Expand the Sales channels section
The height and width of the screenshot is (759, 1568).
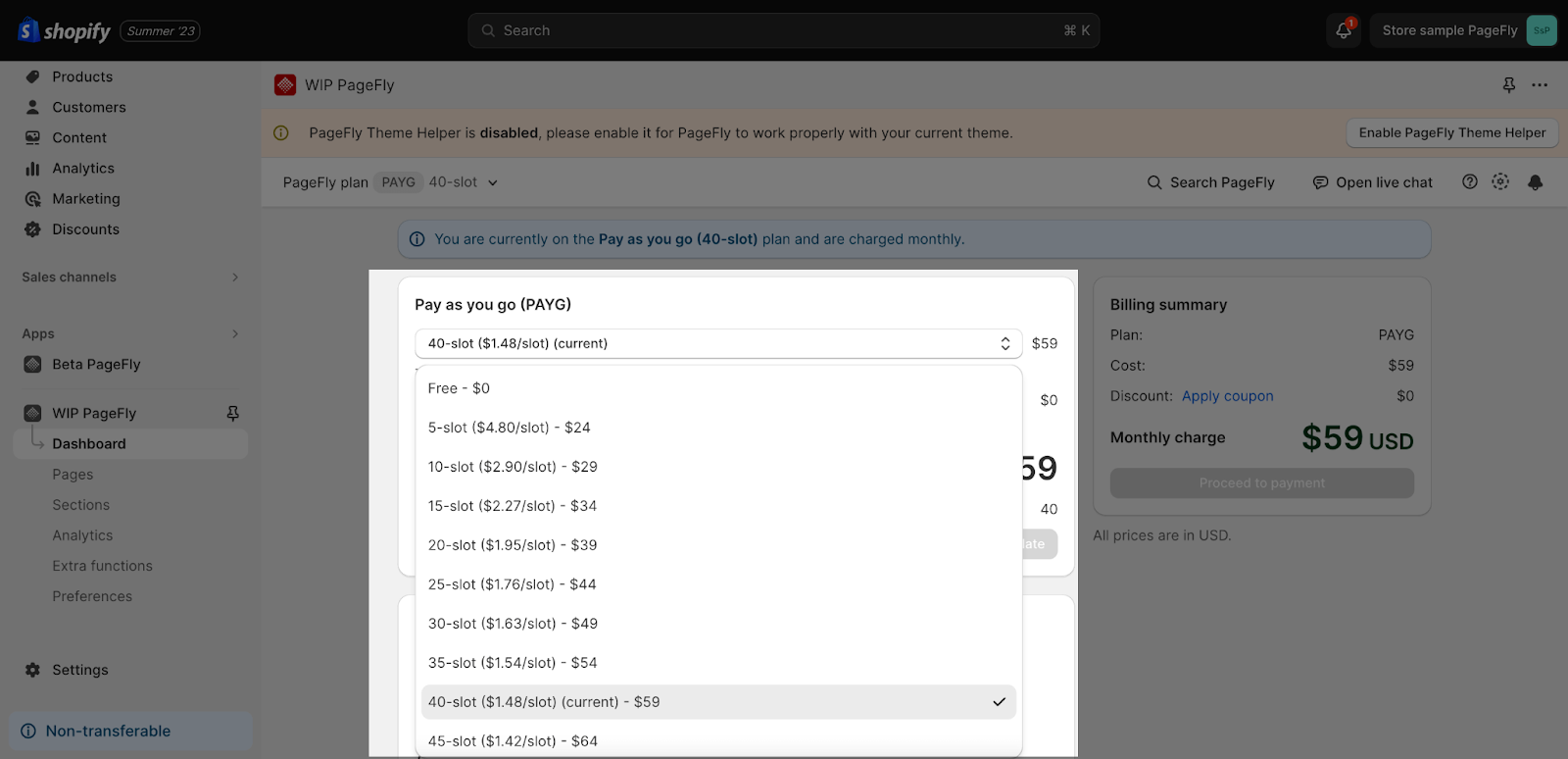tap(235, 278)
